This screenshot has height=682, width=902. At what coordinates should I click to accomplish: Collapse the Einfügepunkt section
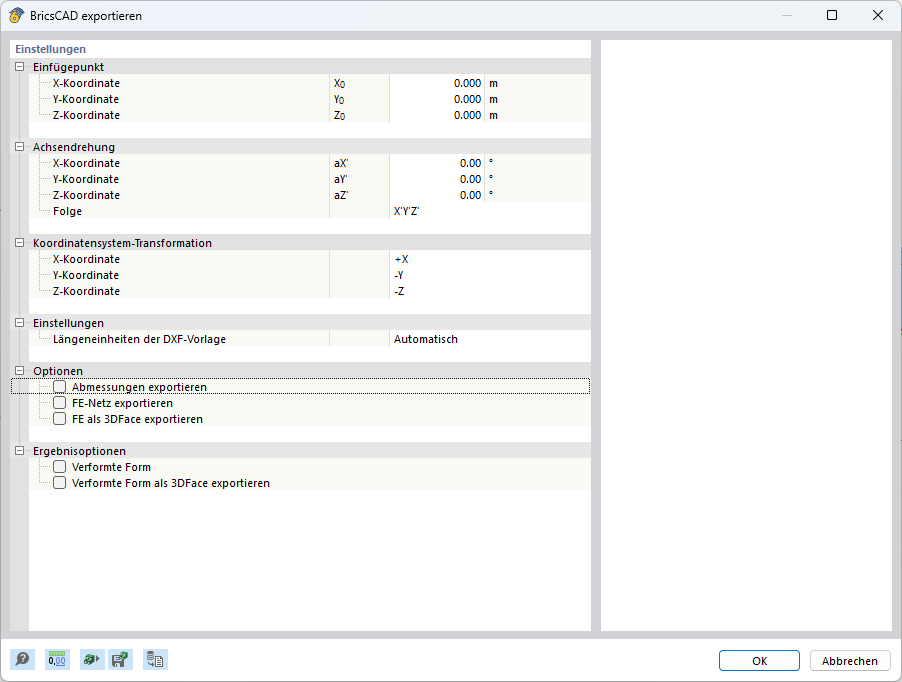(x=18, y=67)
